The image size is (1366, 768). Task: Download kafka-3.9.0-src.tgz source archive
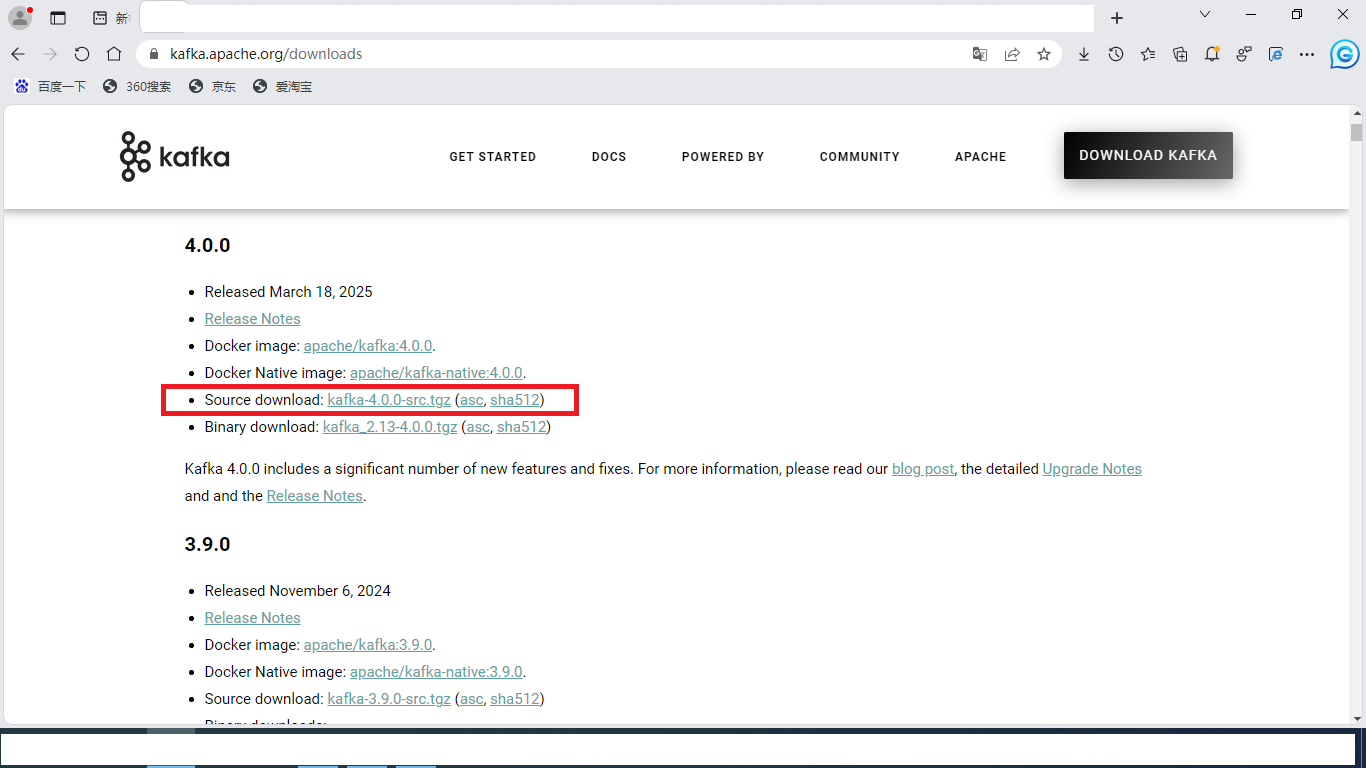tap(389, 699)
